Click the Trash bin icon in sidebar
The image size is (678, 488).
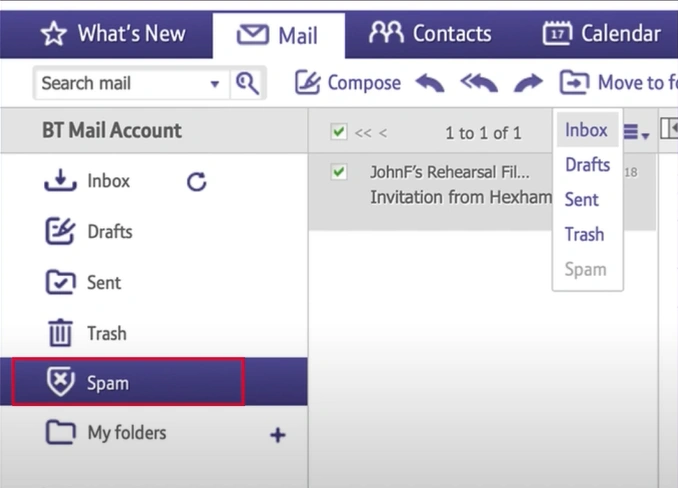coord(60,333)
